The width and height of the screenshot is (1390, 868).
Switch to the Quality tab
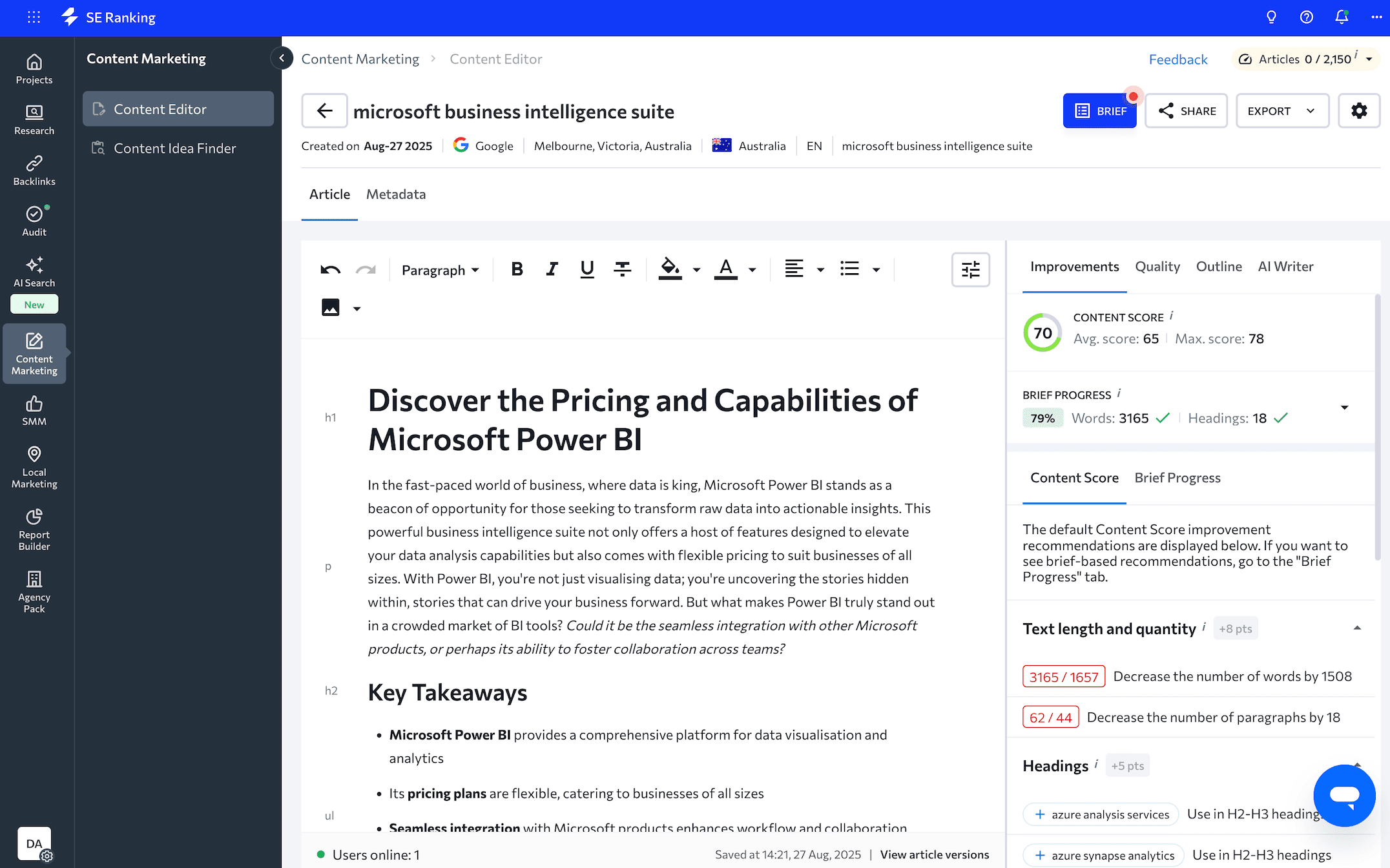1157,266
